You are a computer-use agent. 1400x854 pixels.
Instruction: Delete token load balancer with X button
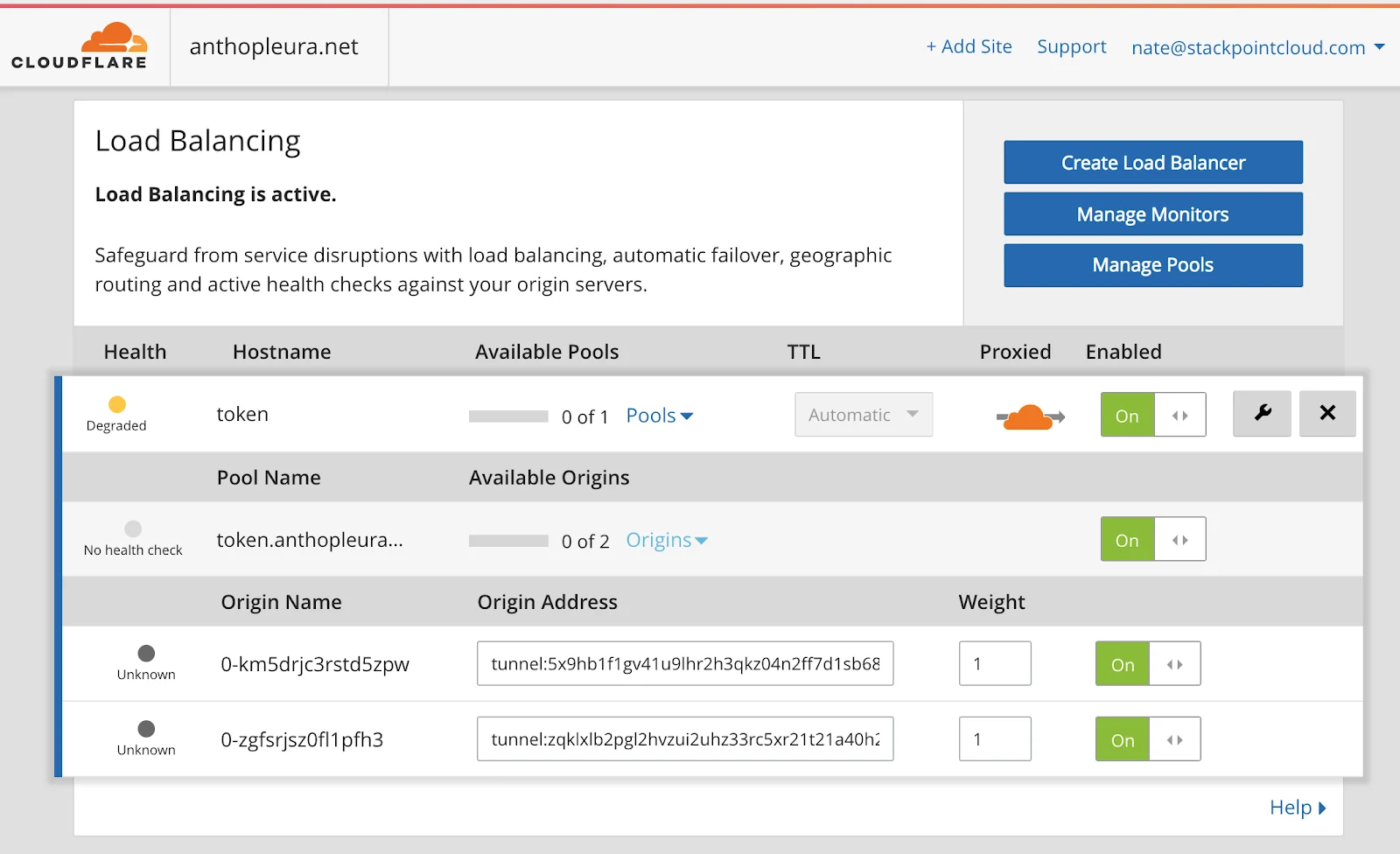(x=1327, y=414)
